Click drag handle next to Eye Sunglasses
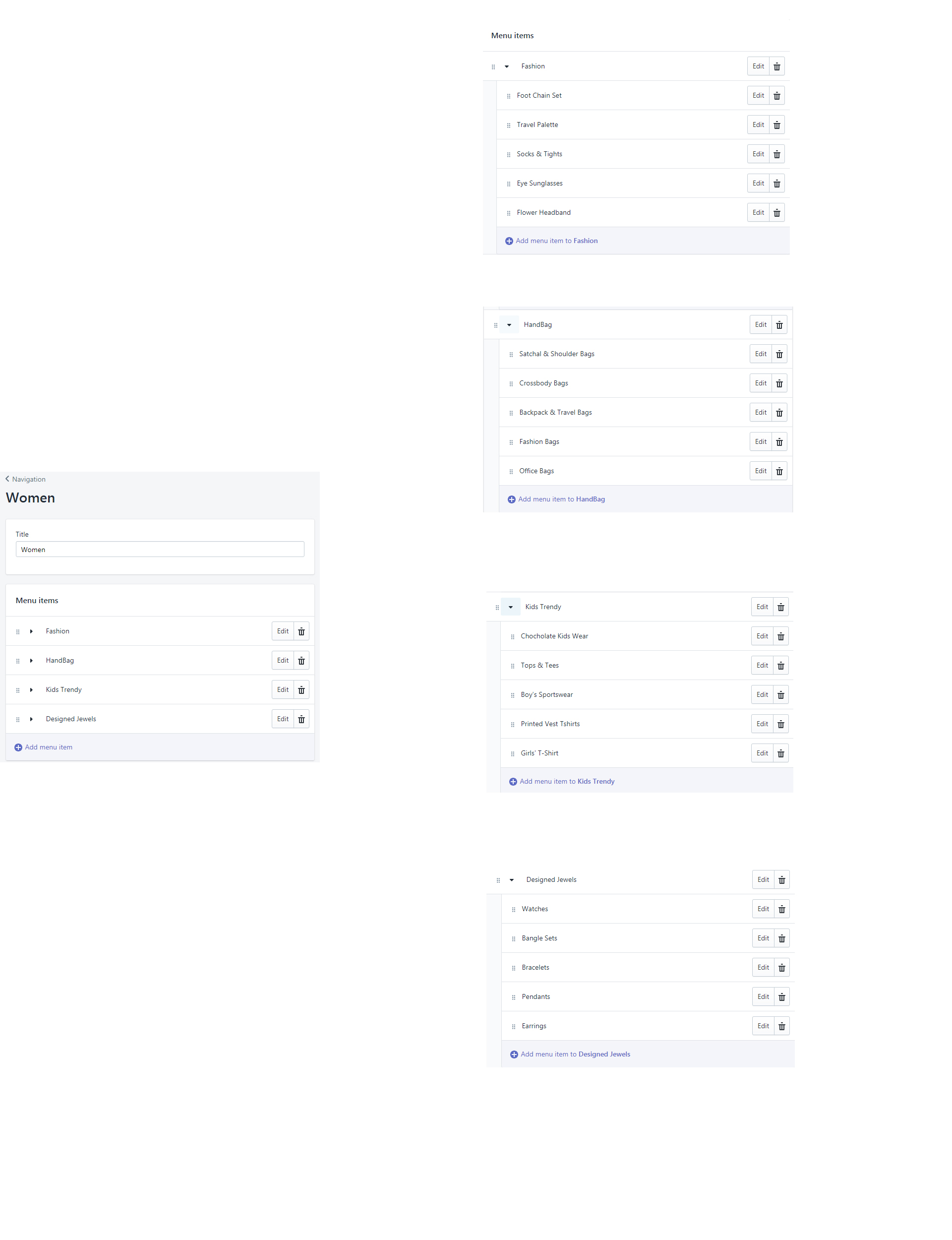This screenshot has width=952, height=1240. tap(508, 184)
